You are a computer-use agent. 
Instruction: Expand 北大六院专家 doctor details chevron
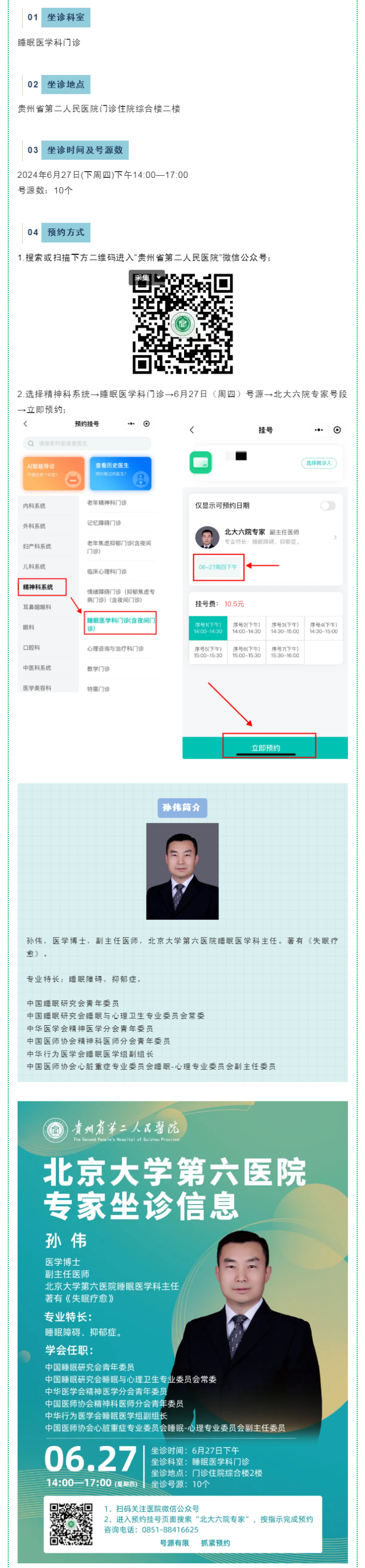pos(335,537)
